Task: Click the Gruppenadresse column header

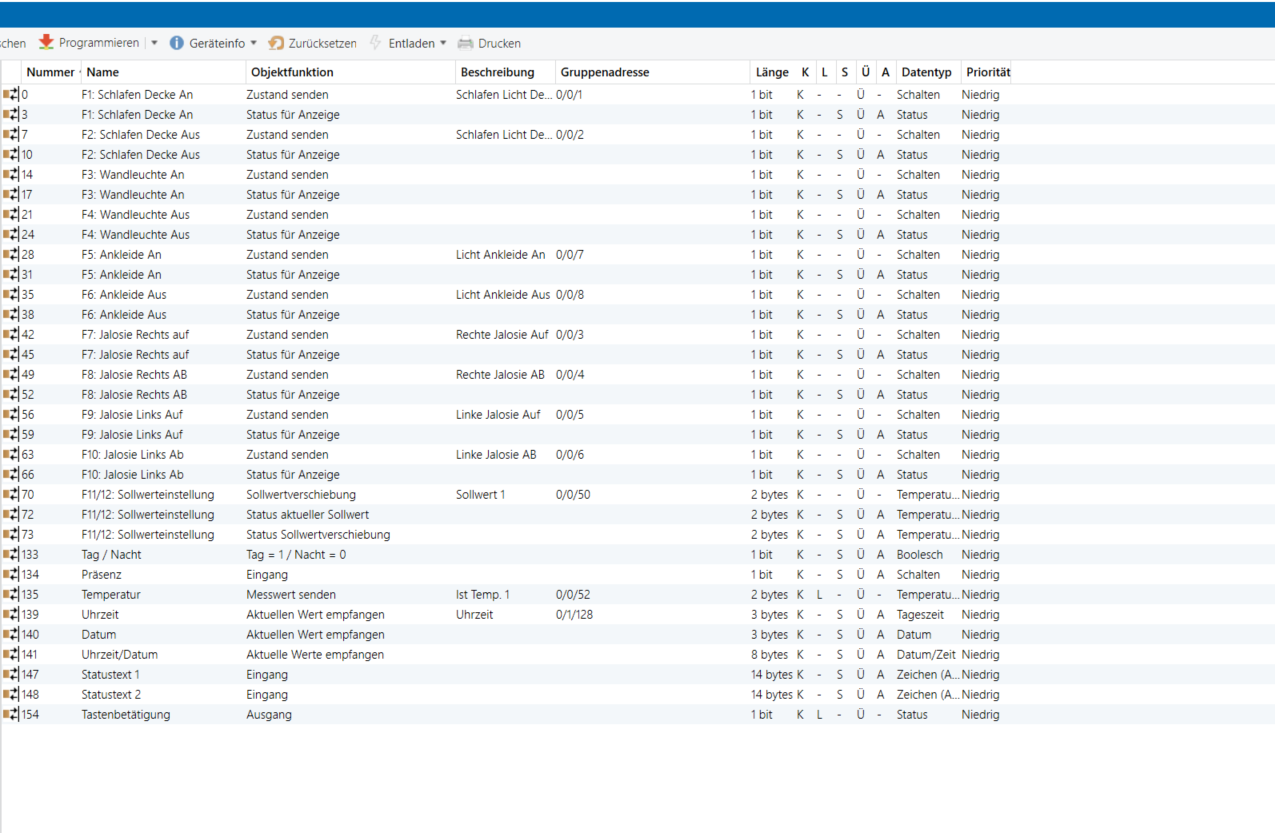Action: tap(604, 72)
